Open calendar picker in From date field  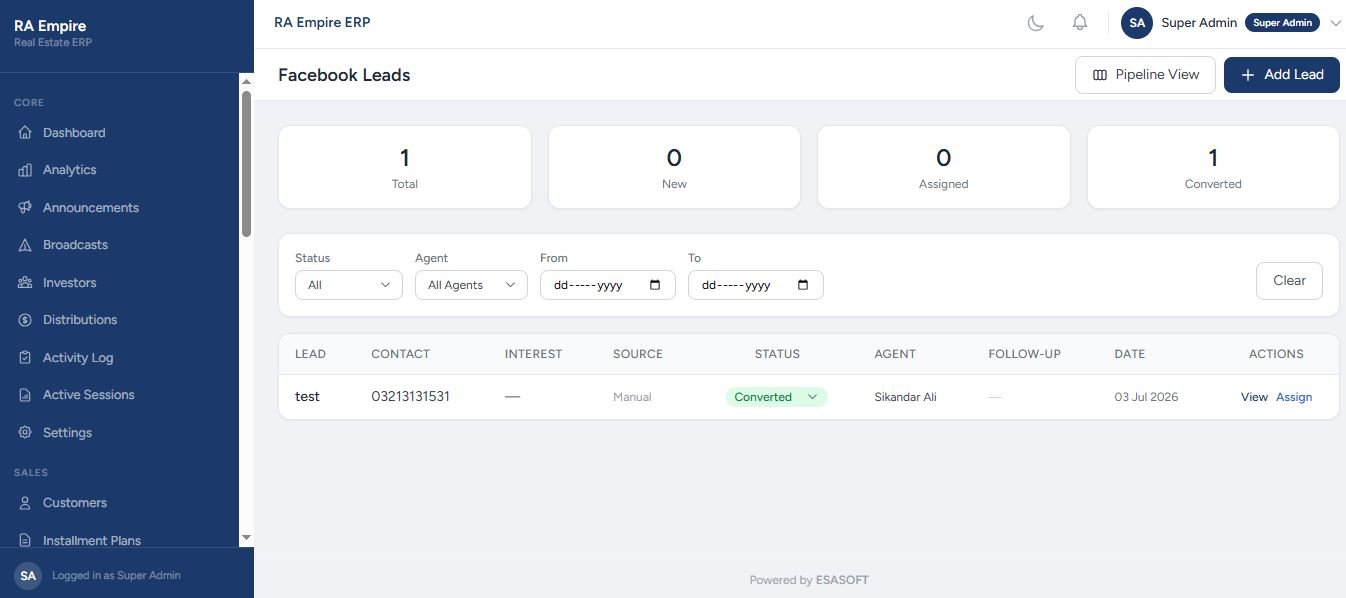(x=655, y=285)
